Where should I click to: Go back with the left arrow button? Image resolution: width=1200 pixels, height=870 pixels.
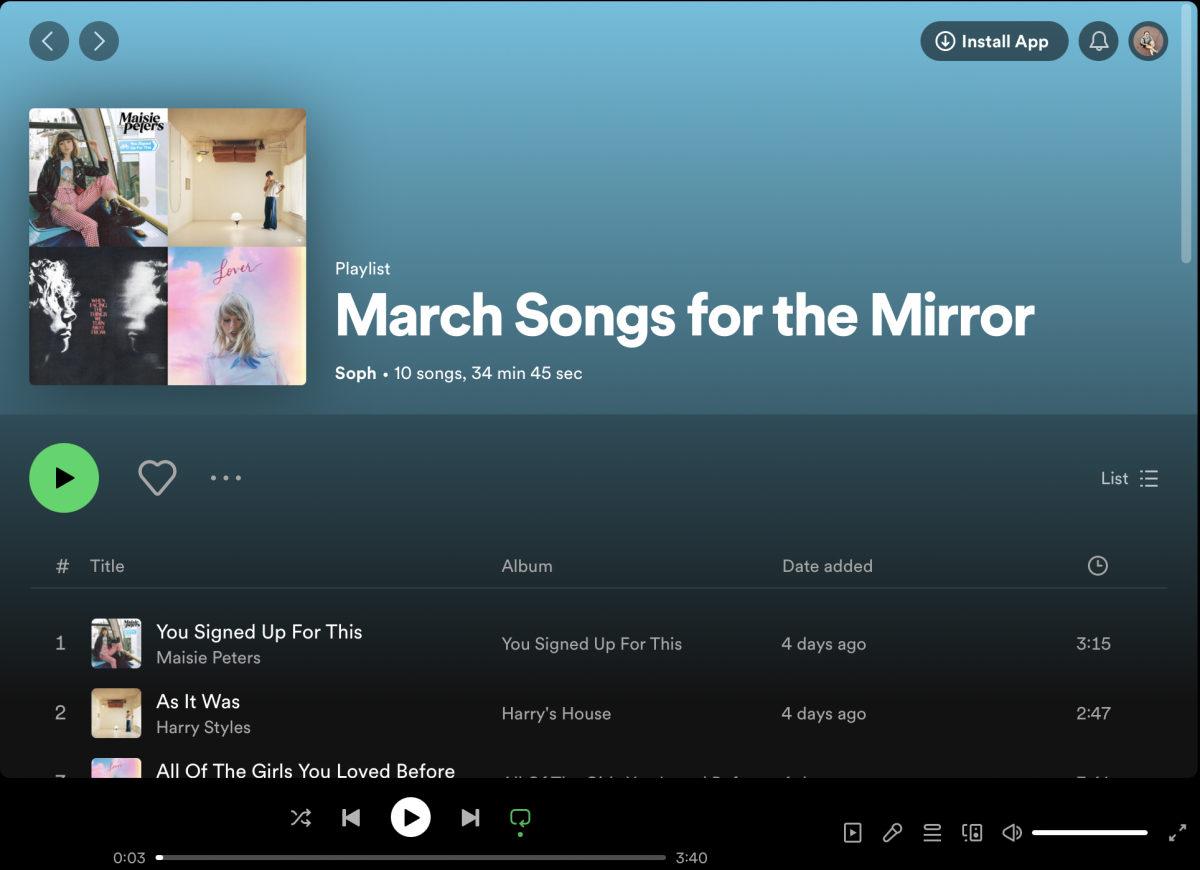[49, 41]
